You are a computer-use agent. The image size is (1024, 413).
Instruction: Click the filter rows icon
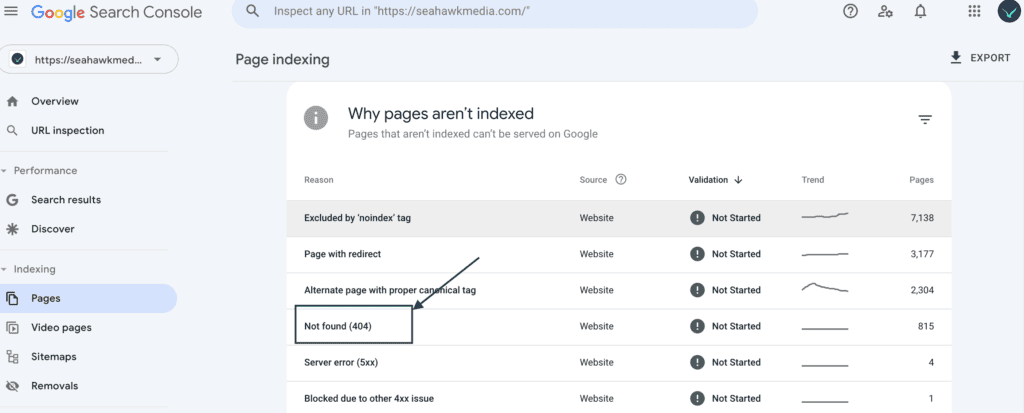tap(925, 120)
